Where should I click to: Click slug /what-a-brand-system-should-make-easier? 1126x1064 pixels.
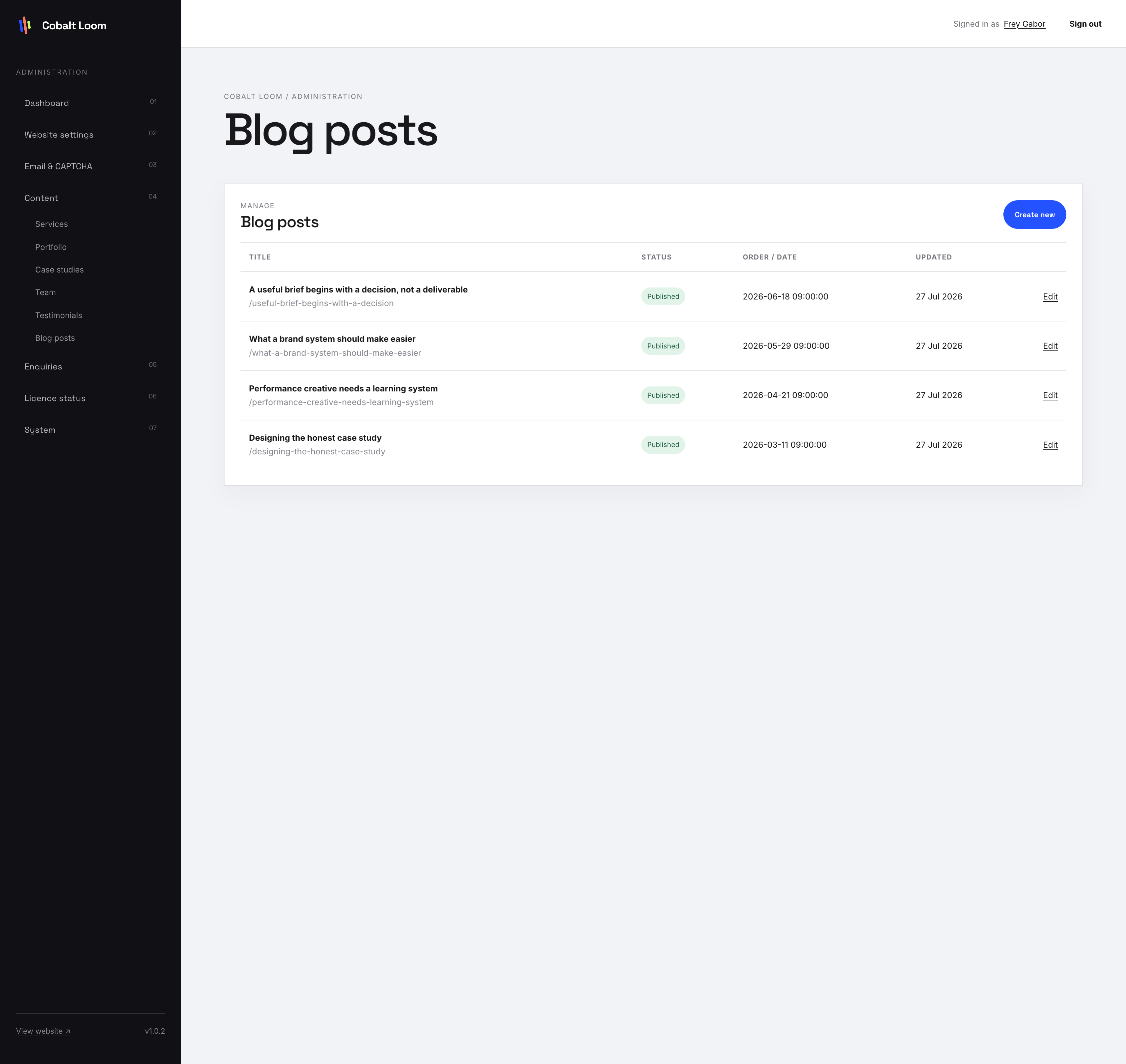click(335, 353)
